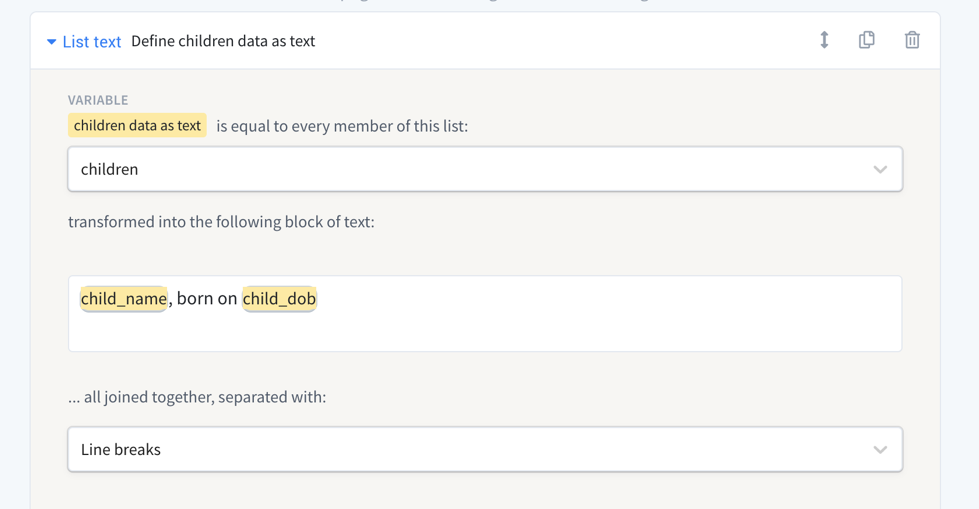979x509 pixels.
Task: Click the List text block type link
Action: [91, 42]
